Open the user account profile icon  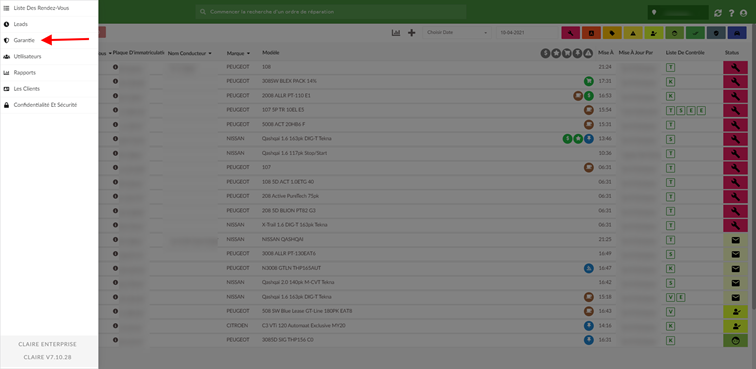[x=743, y=13]
